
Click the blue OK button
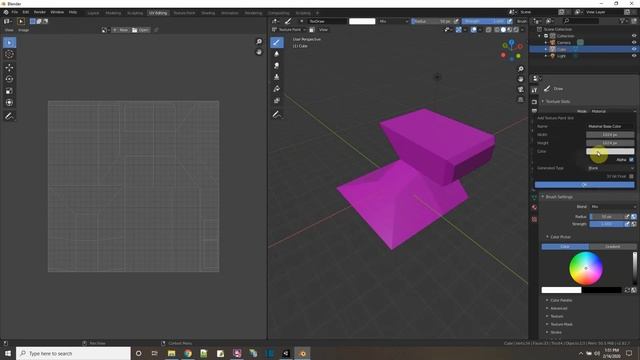[584, 185]
